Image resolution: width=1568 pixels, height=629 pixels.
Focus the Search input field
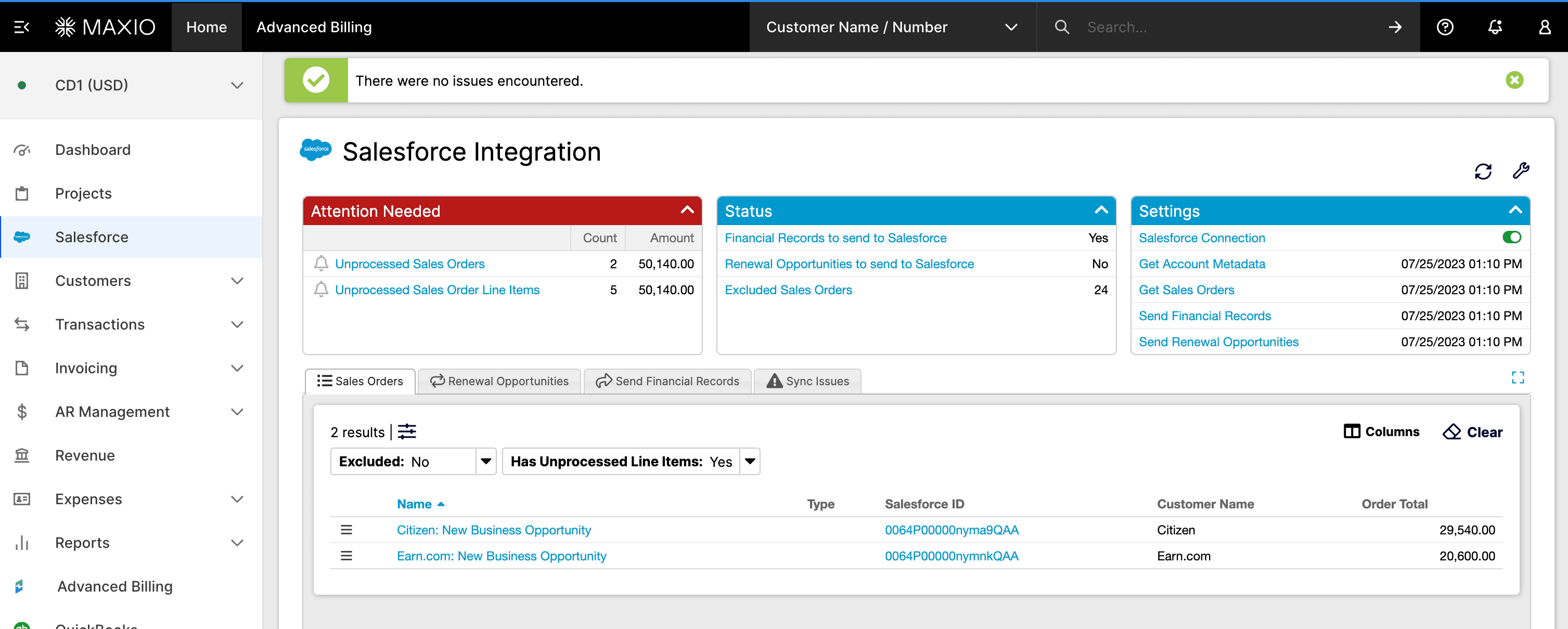tap(1229, 28)
